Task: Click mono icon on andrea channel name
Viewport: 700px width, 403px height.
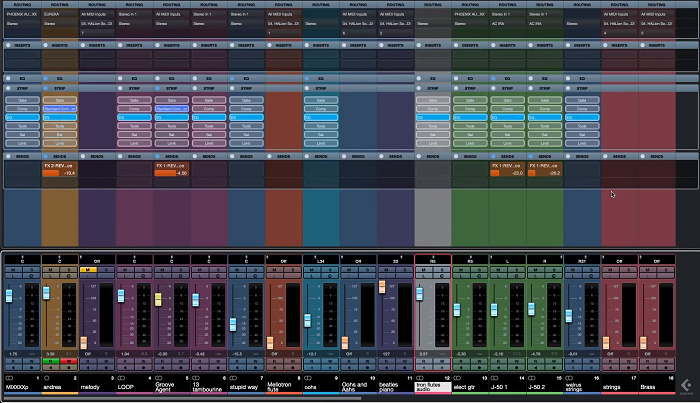Action: (46, 378)
